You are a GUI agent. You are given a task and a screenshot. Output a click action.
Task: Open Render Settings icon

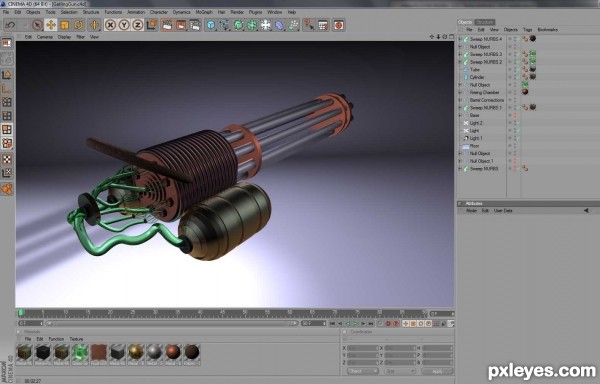(x=195, y=25)
